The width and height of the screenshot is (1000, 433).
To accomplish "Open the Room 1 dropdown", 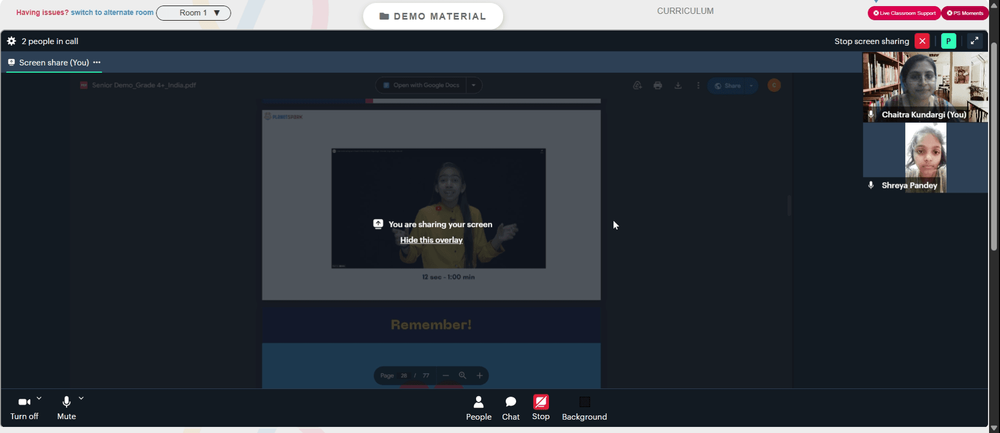I will (x=193, y=13).
